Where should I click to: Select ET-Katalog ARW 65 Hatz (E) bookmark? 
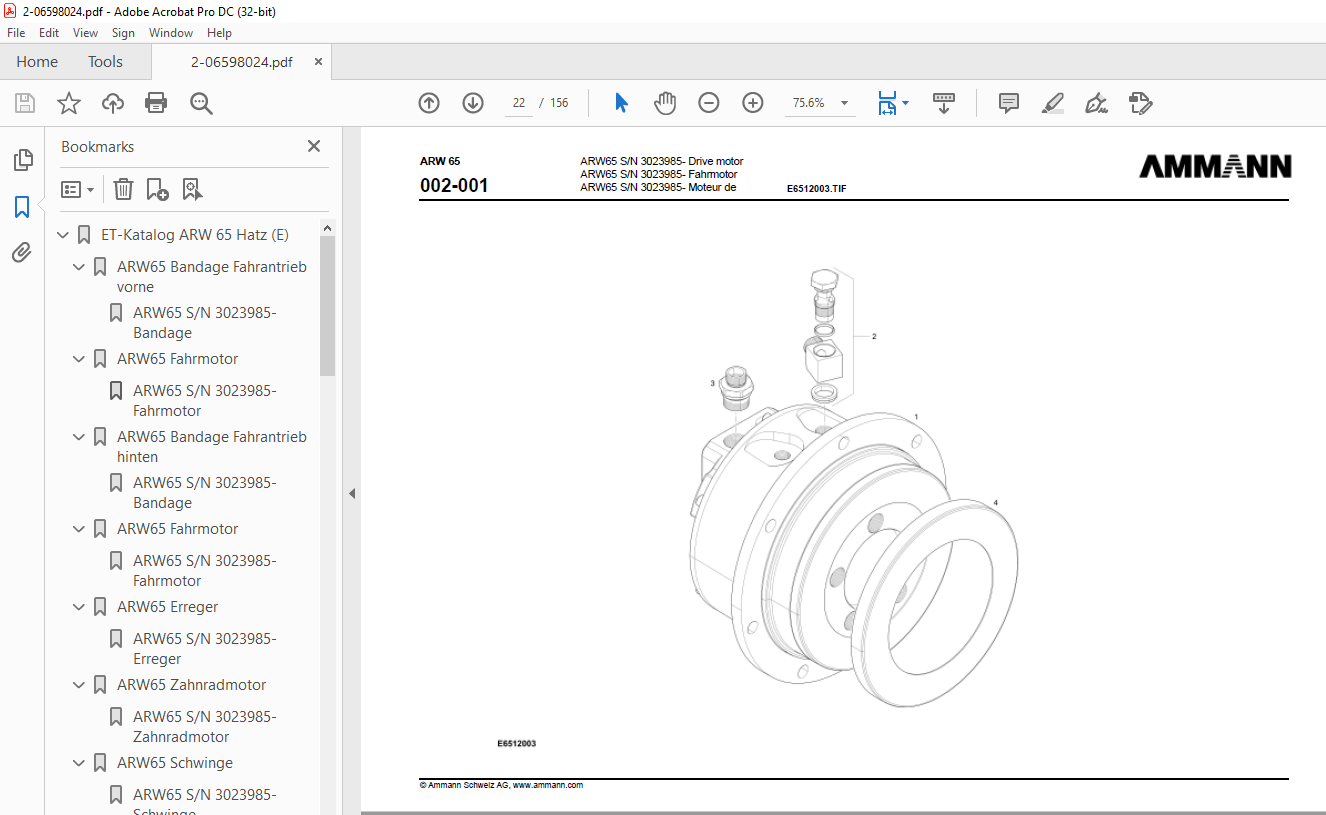point(195,235)
